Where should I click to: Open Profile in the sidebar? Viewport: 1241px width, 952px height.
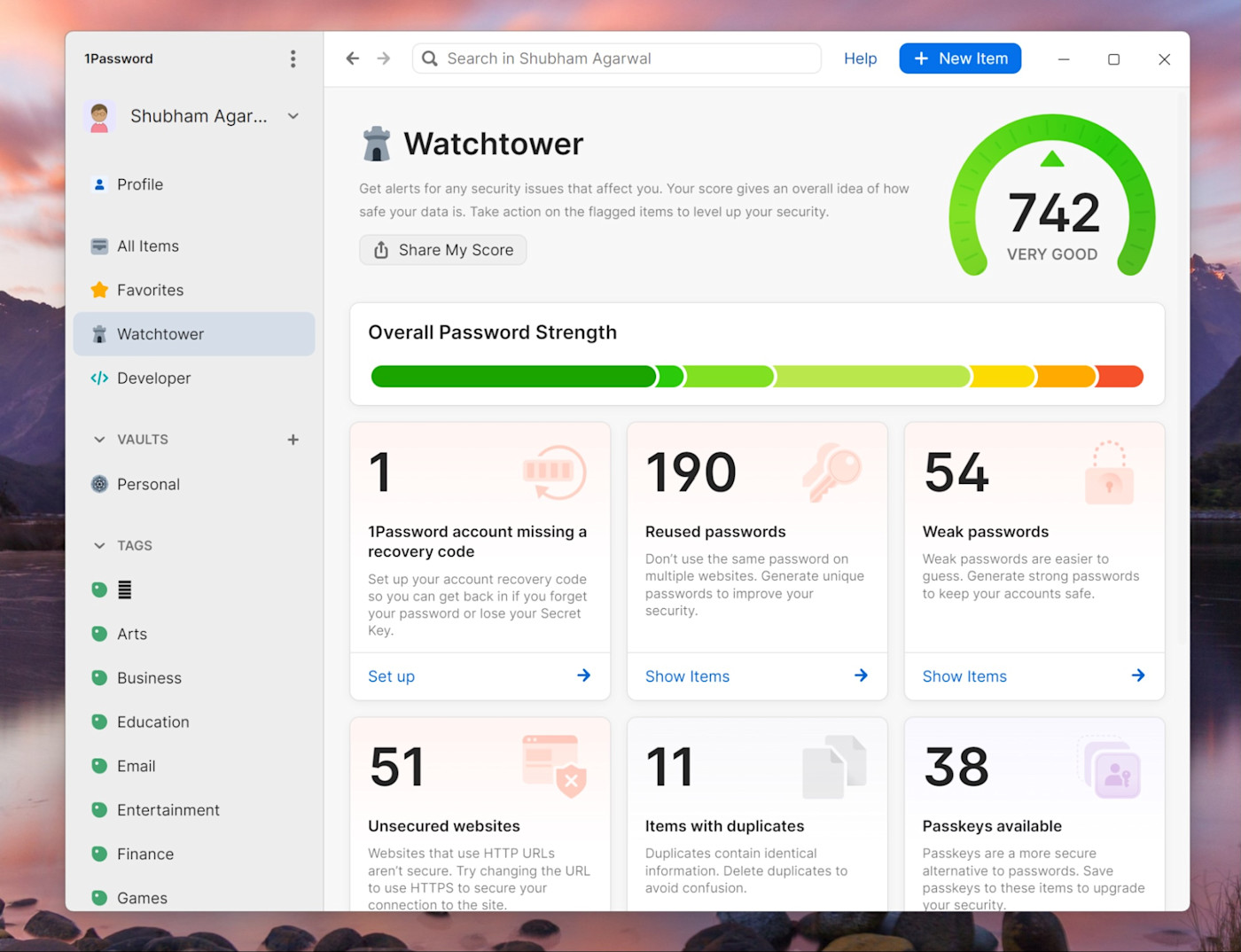click(194, 184)
